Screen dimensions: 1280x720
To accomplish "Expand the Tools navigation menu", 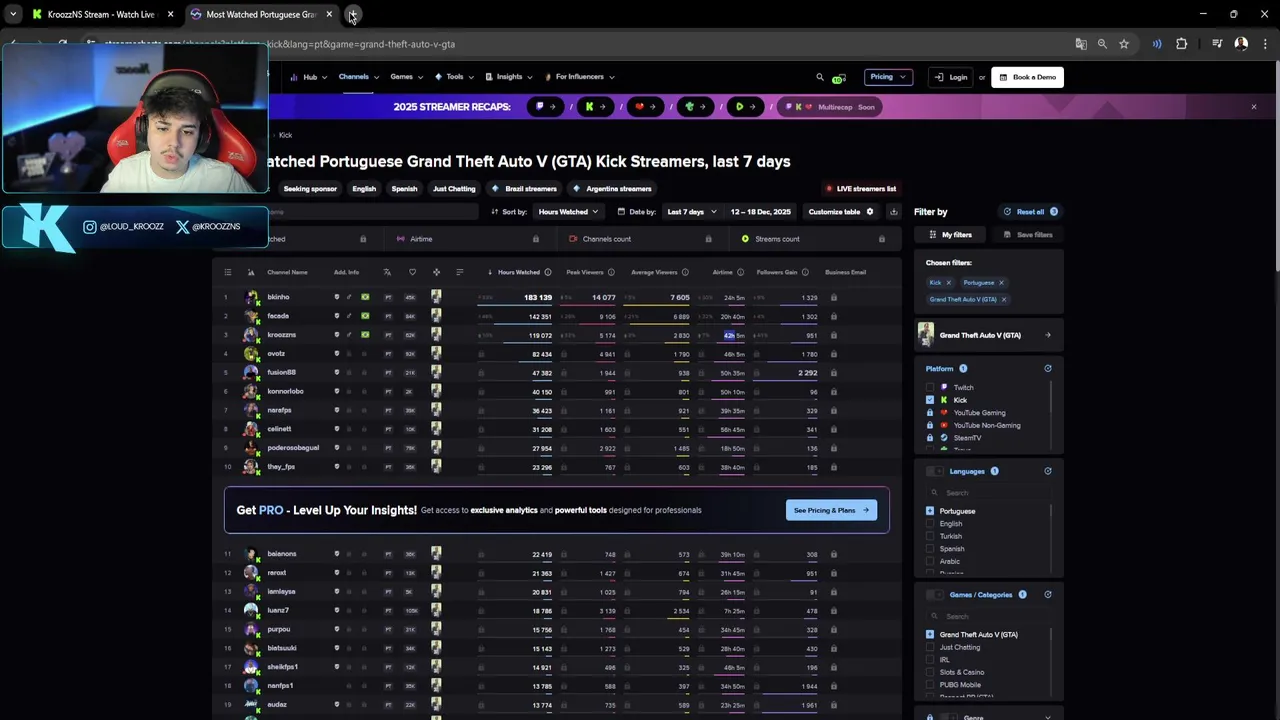I will tap(454, 77).
